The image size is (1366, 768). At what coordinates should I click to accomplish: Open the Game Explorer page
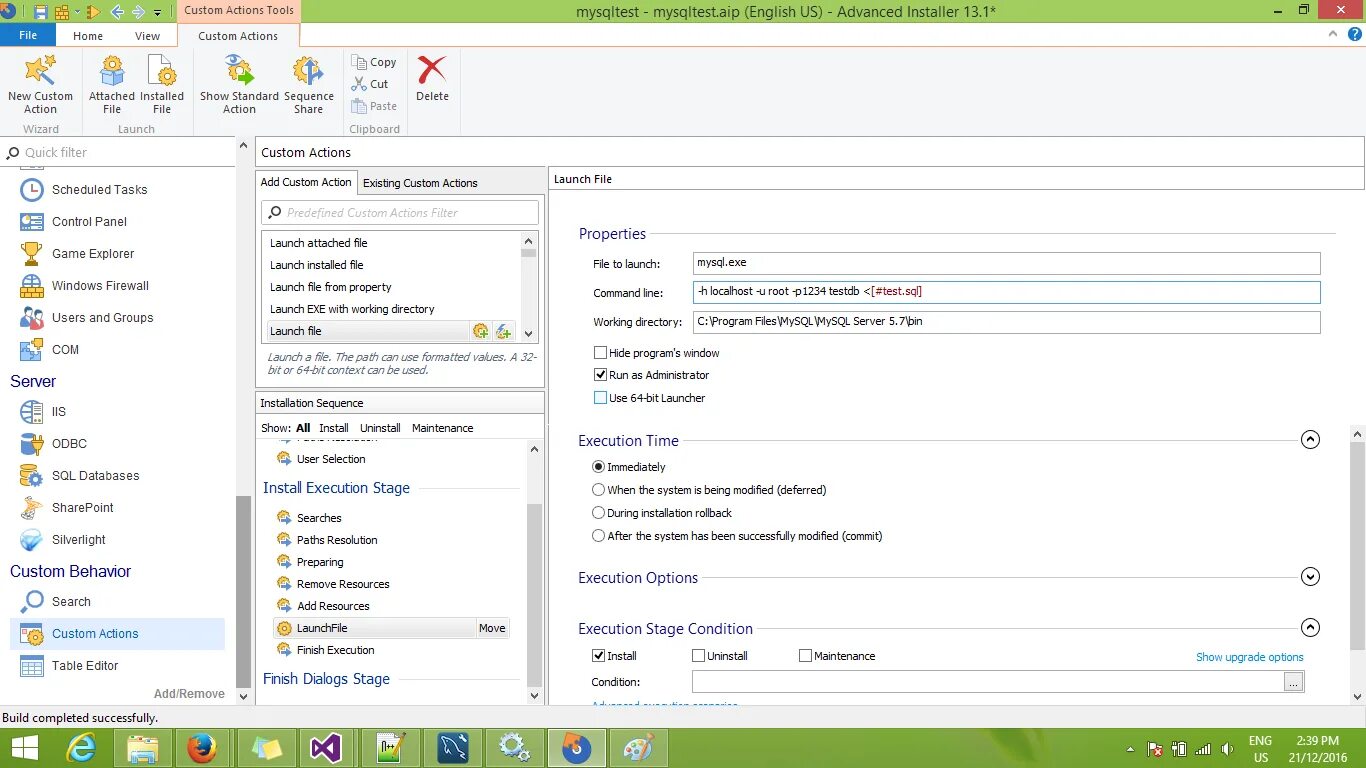coord(92,253)
